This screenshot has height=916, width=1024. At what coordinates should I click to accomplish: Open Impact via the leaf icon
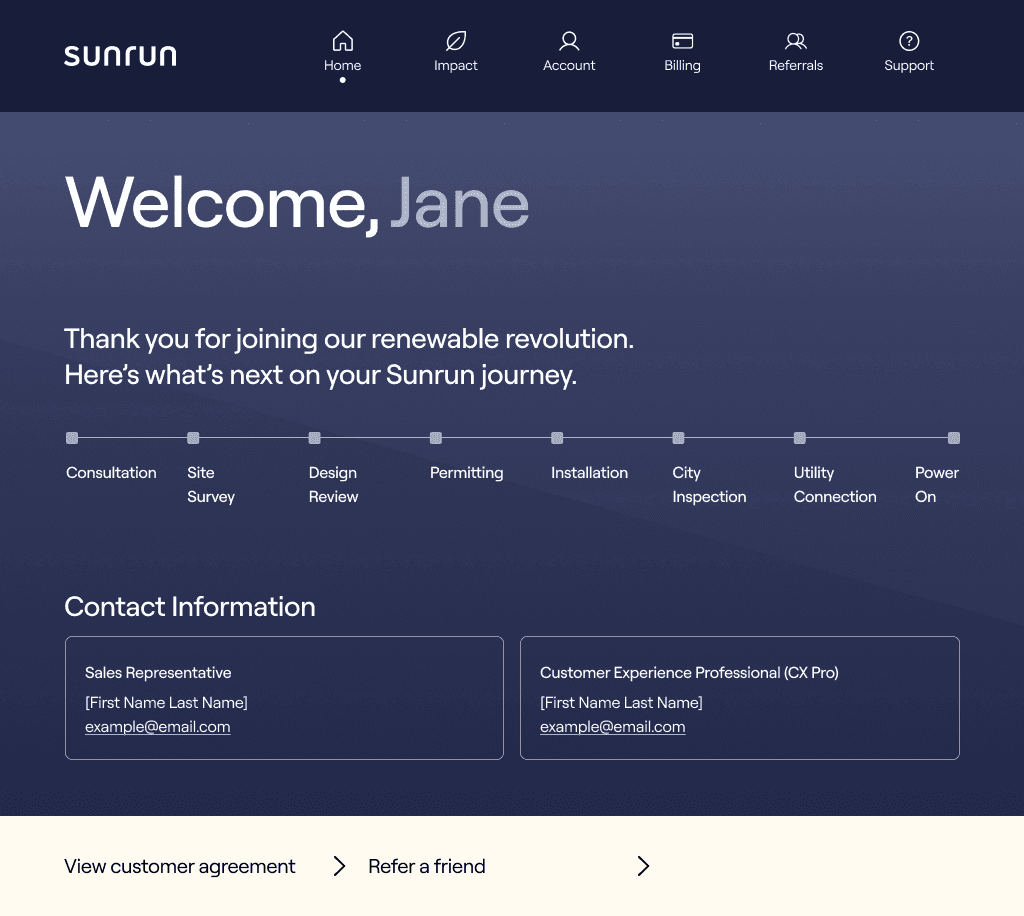coord(456,40)
